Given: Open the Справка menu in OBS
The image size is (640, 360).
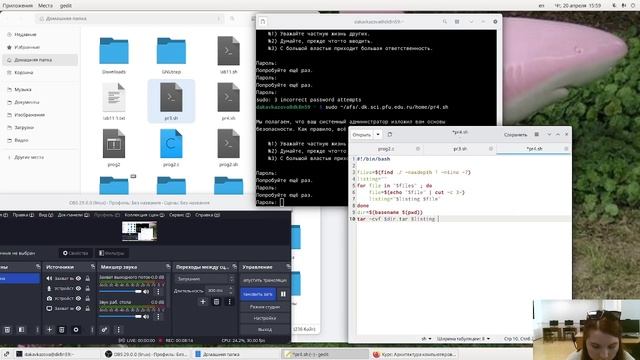Looking at the screenshot, I should [207, 215].
